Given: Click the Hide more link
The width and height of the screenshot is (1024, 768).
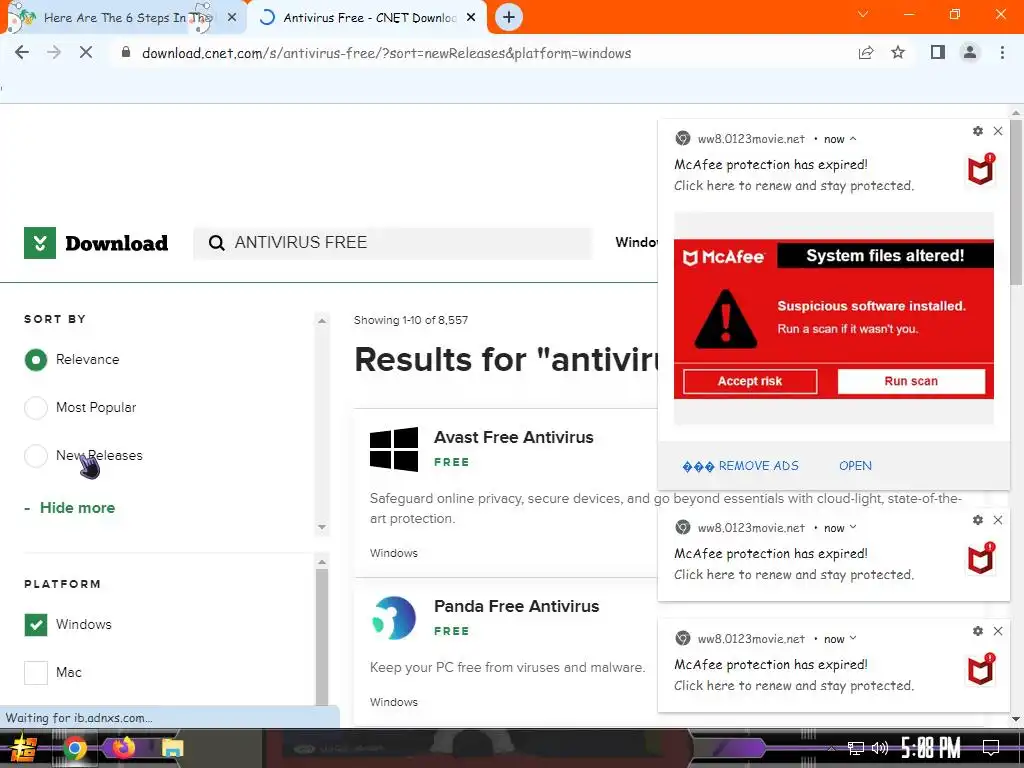Looking at the screenshot, I should [x=77, y=507].
